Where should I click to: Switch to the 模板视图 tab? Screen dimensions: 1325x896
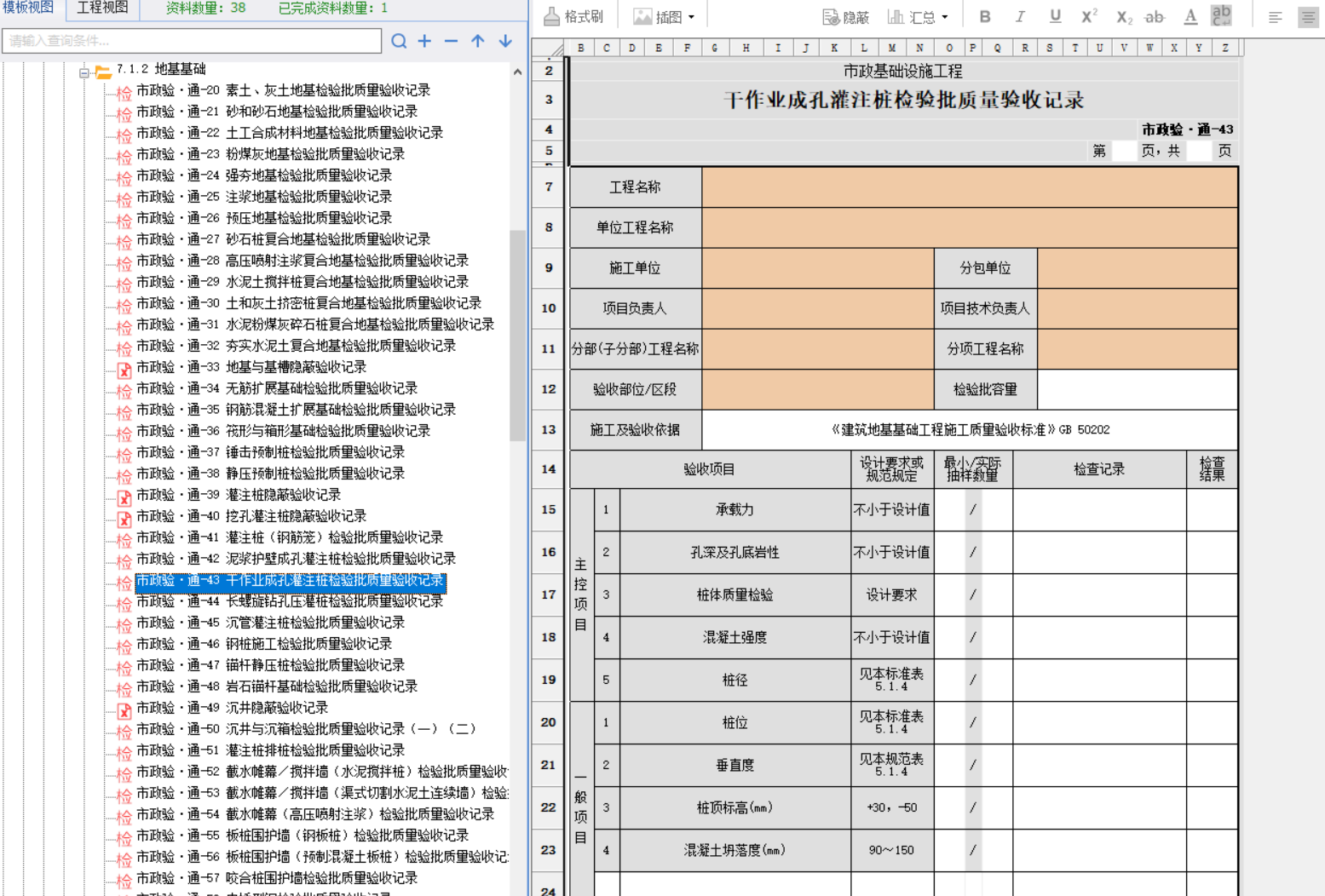pyautogui.click(x=27, y=8)
